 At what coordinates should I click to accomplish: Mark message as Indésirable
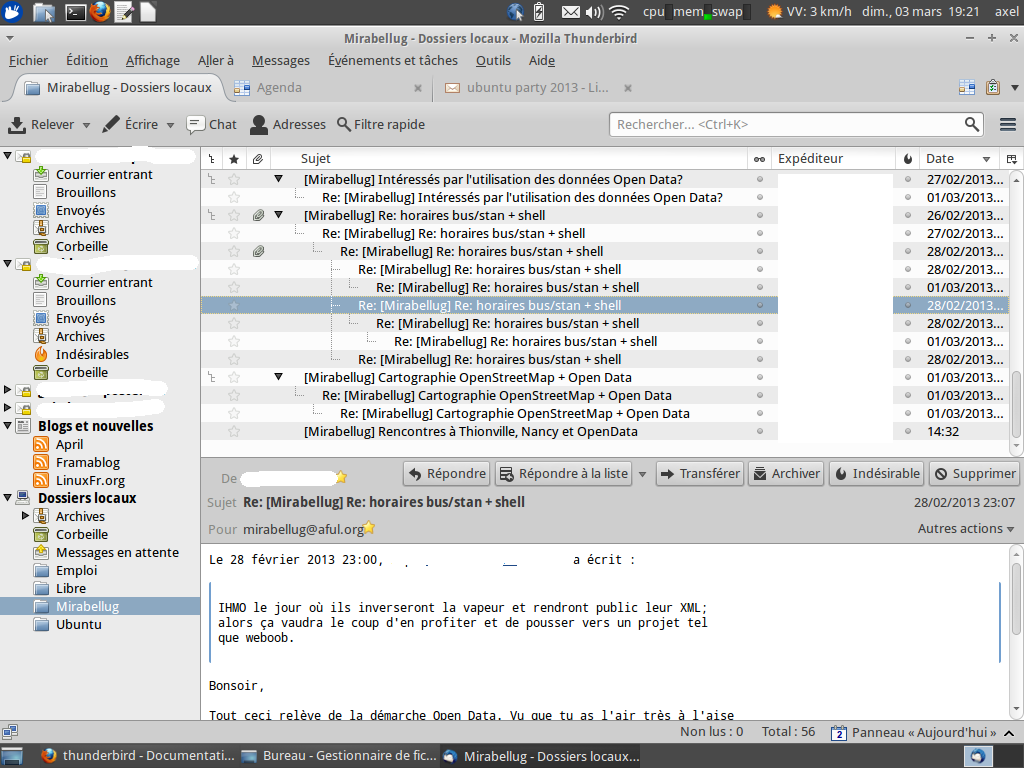coord(877,473)
